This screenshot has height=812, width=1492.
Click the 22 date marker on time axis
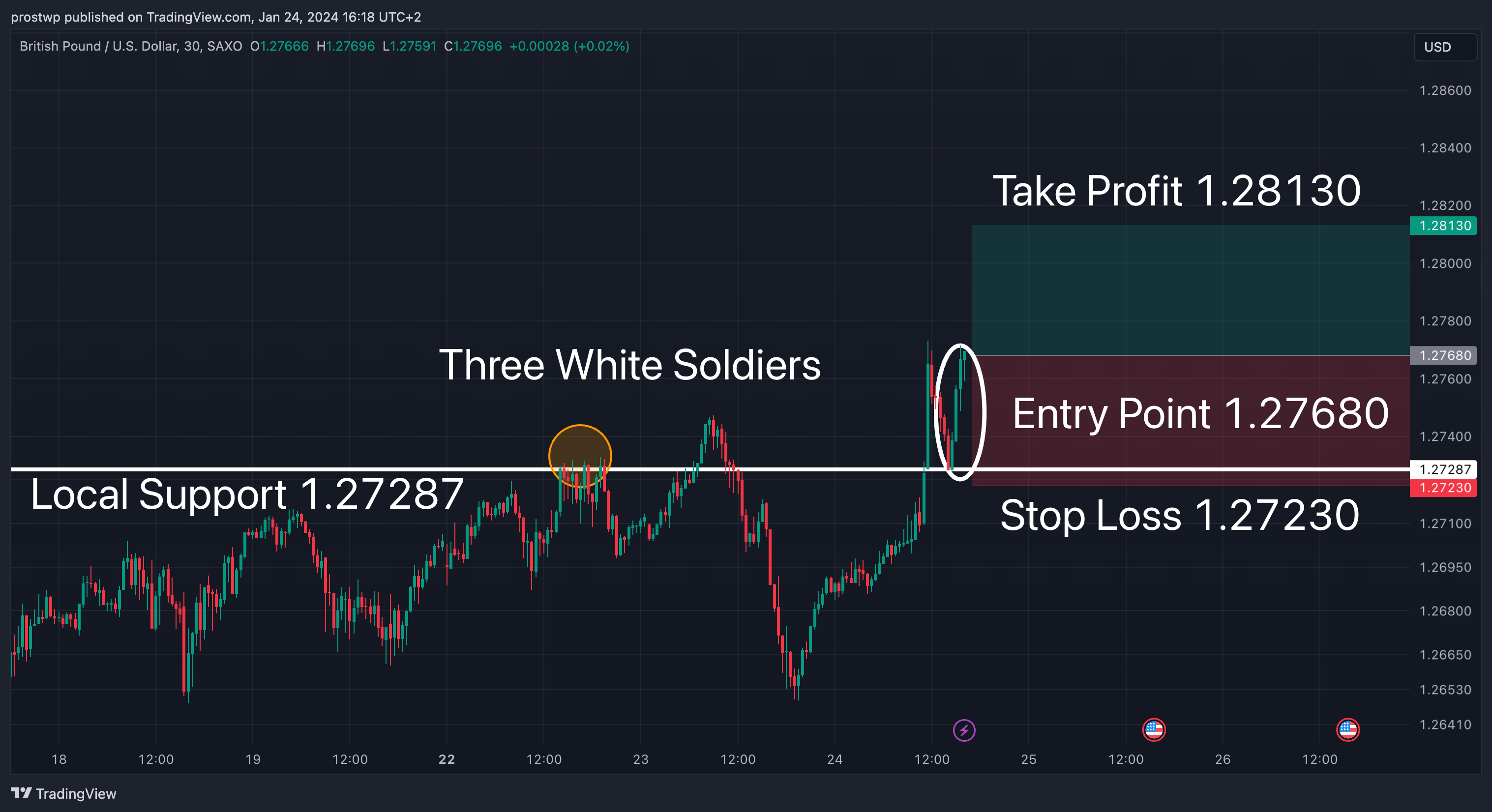pyautogui.click(x=447, y=759)
